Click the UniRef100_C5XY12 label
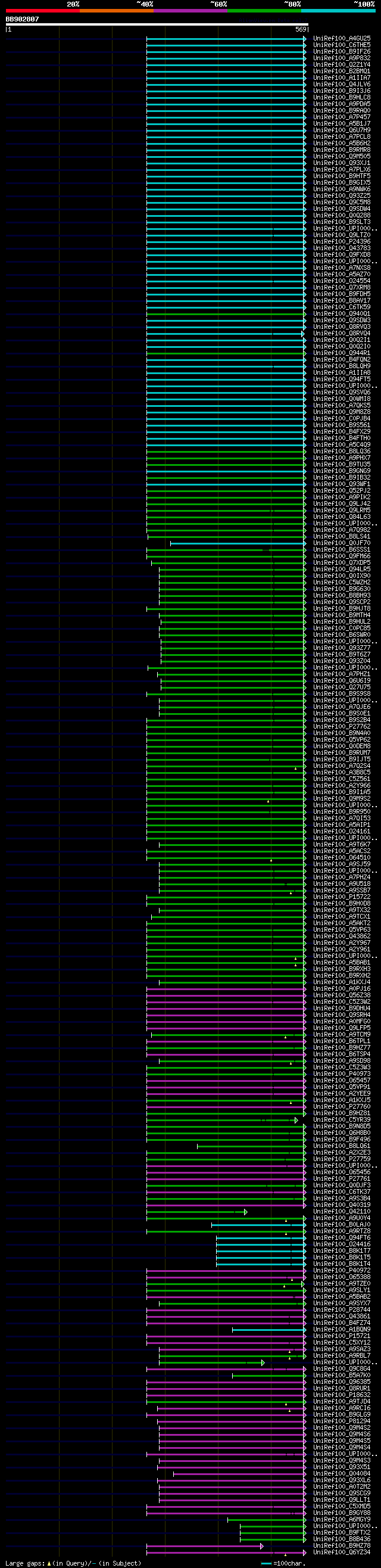Image resolution: width=381 pixels, height=1568 pixels. (342, 1342)
